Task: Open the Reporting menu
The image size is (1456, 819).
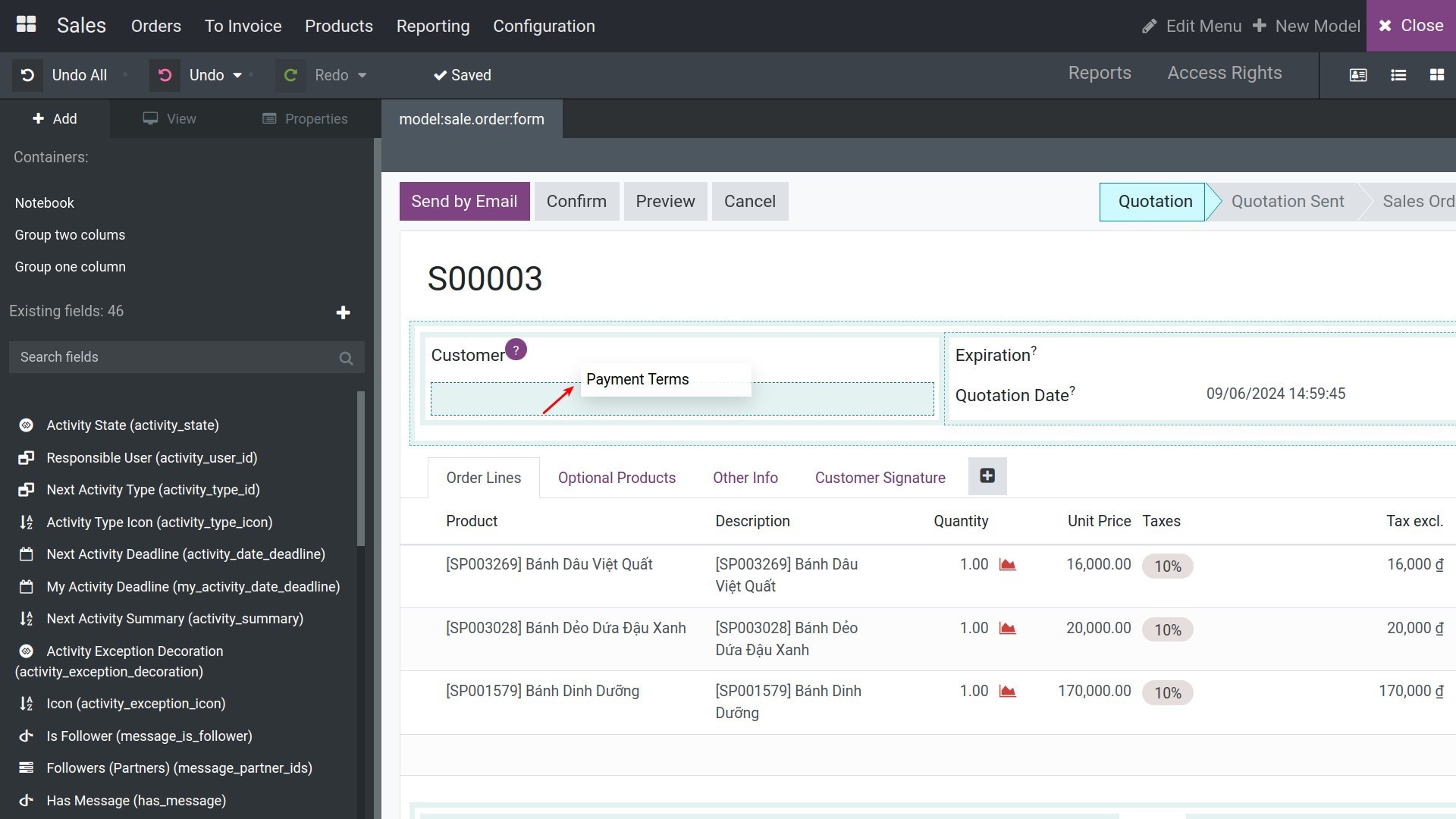Action: click(x=433, y=26)
